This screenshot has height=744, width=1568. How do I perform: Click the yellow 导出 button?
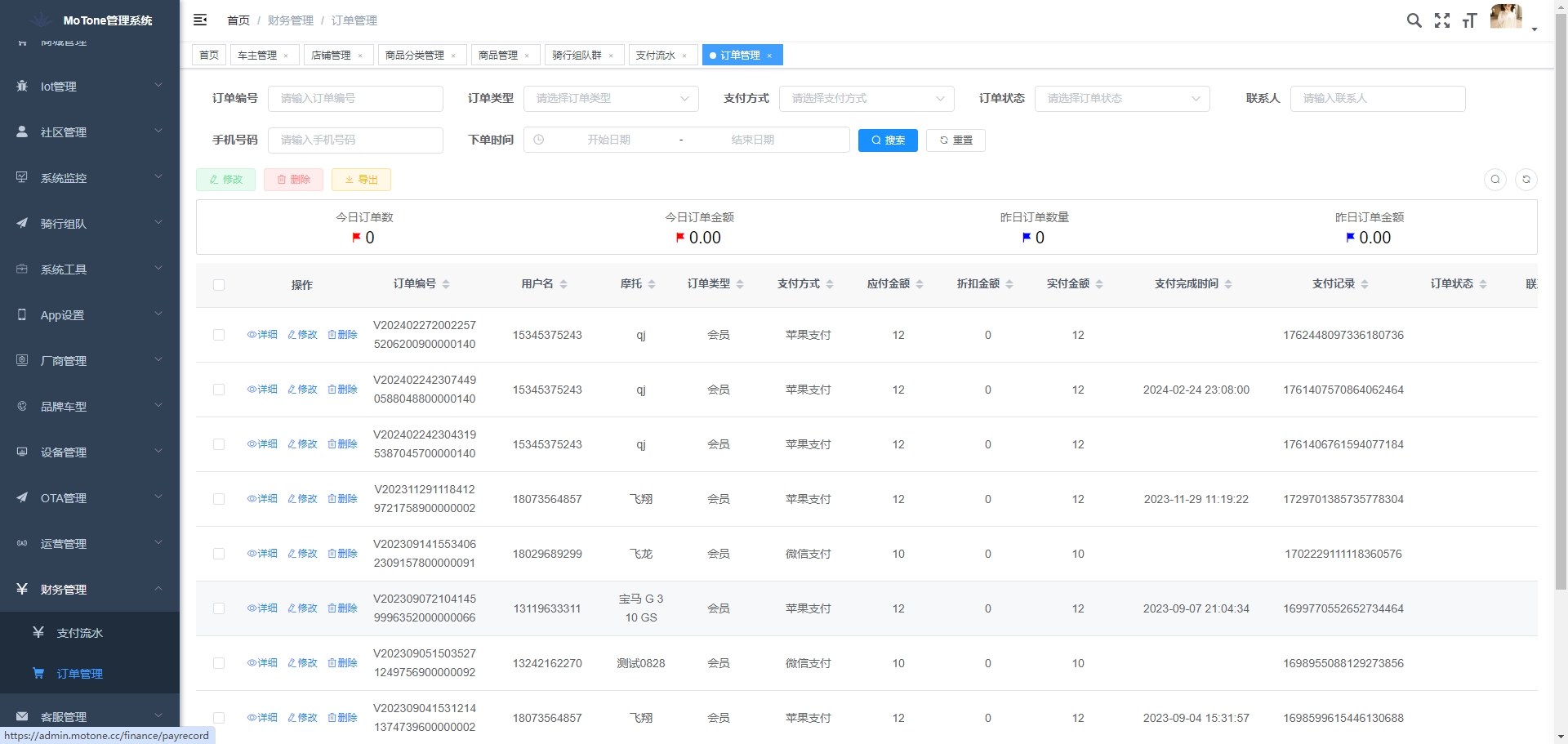[361, 180]
